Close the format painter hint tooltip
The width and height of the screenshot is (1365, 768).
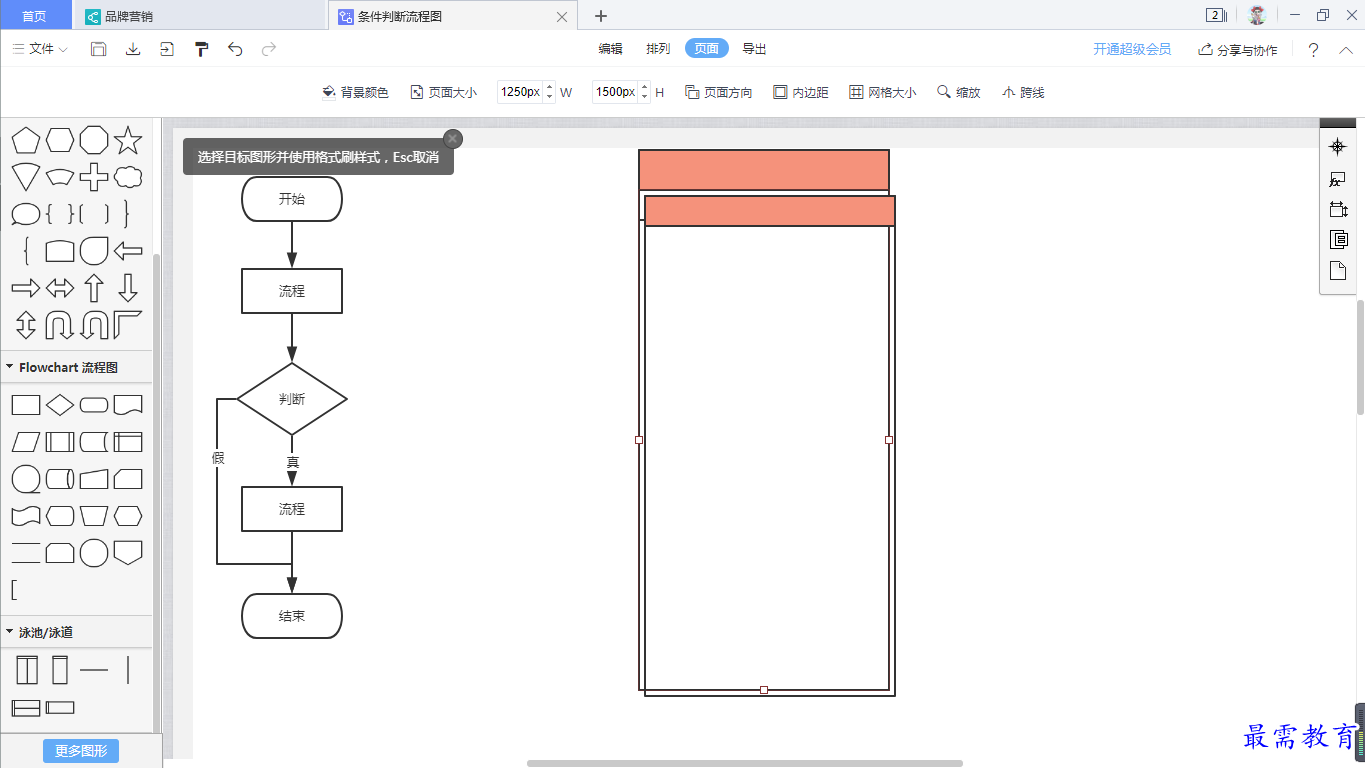[453, 138]
